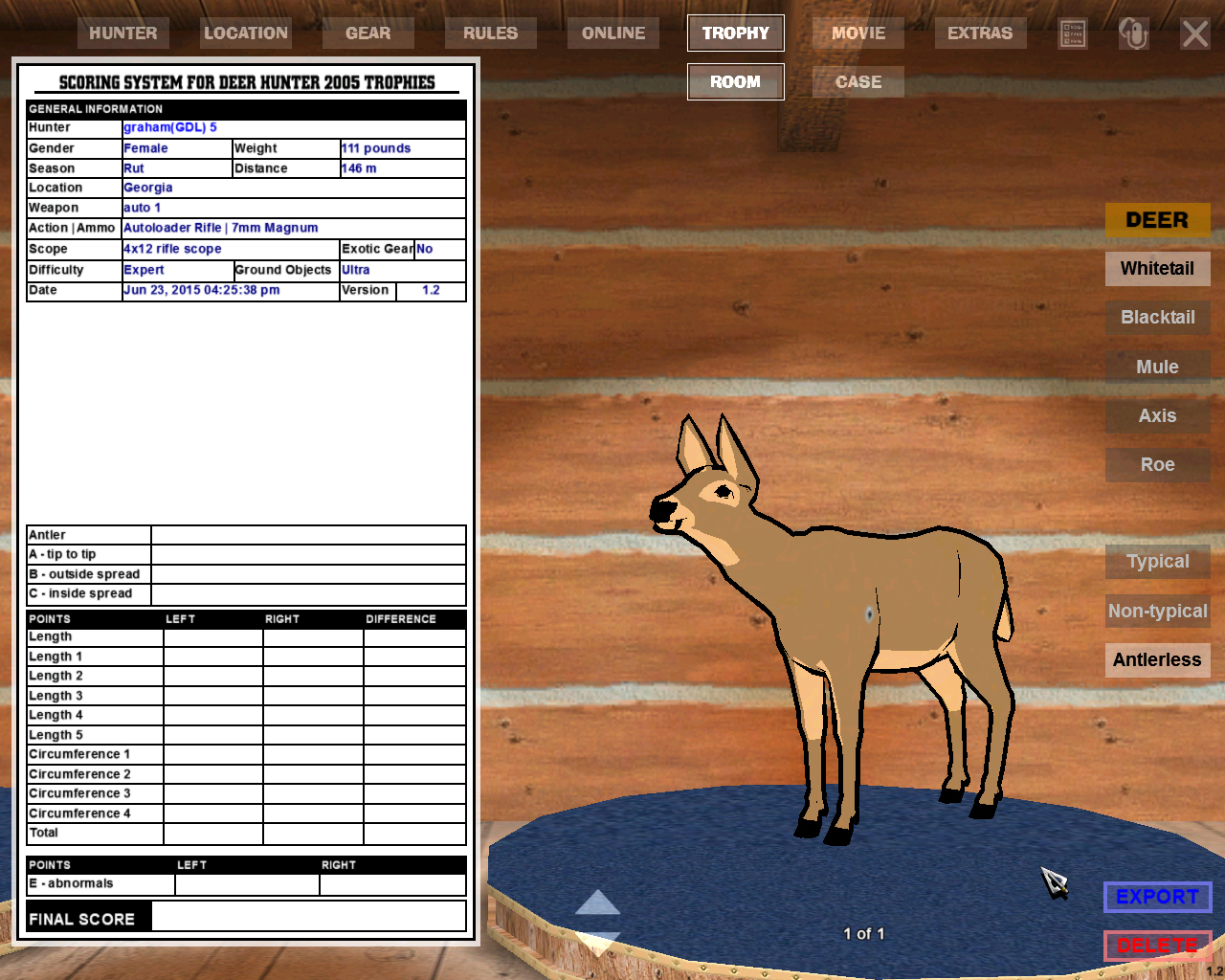Open the options checklist icon
Screen dimensions: 1225x980
click(1073, 34)
